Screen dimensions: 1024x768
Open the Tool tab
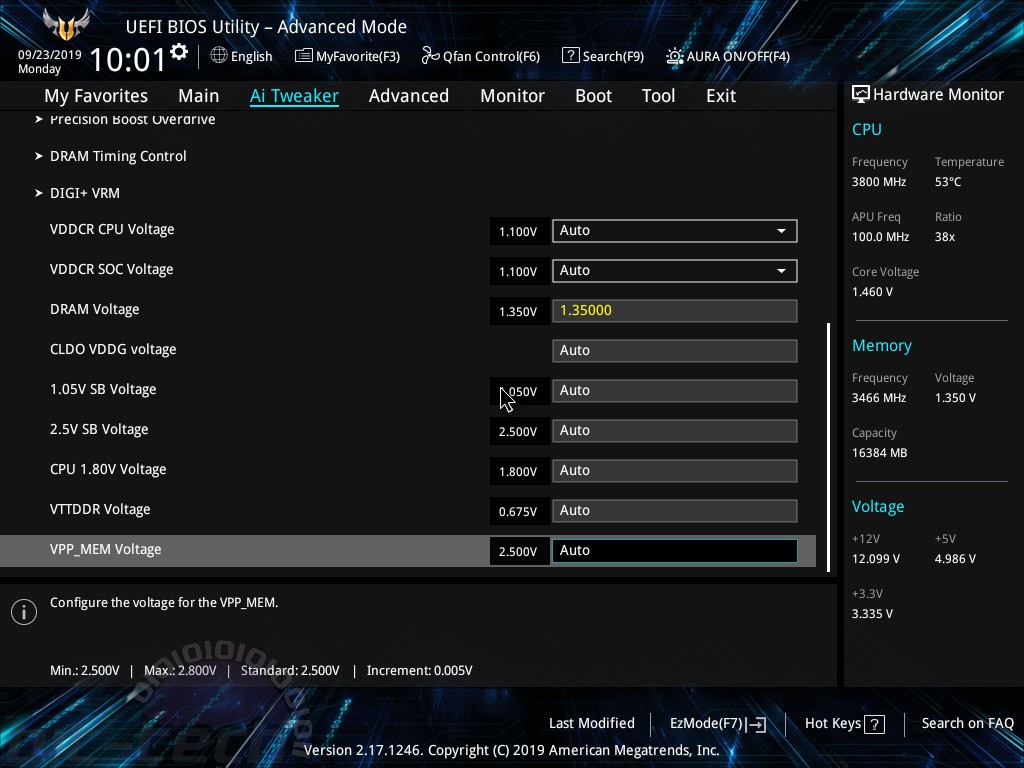click(658, 96)
